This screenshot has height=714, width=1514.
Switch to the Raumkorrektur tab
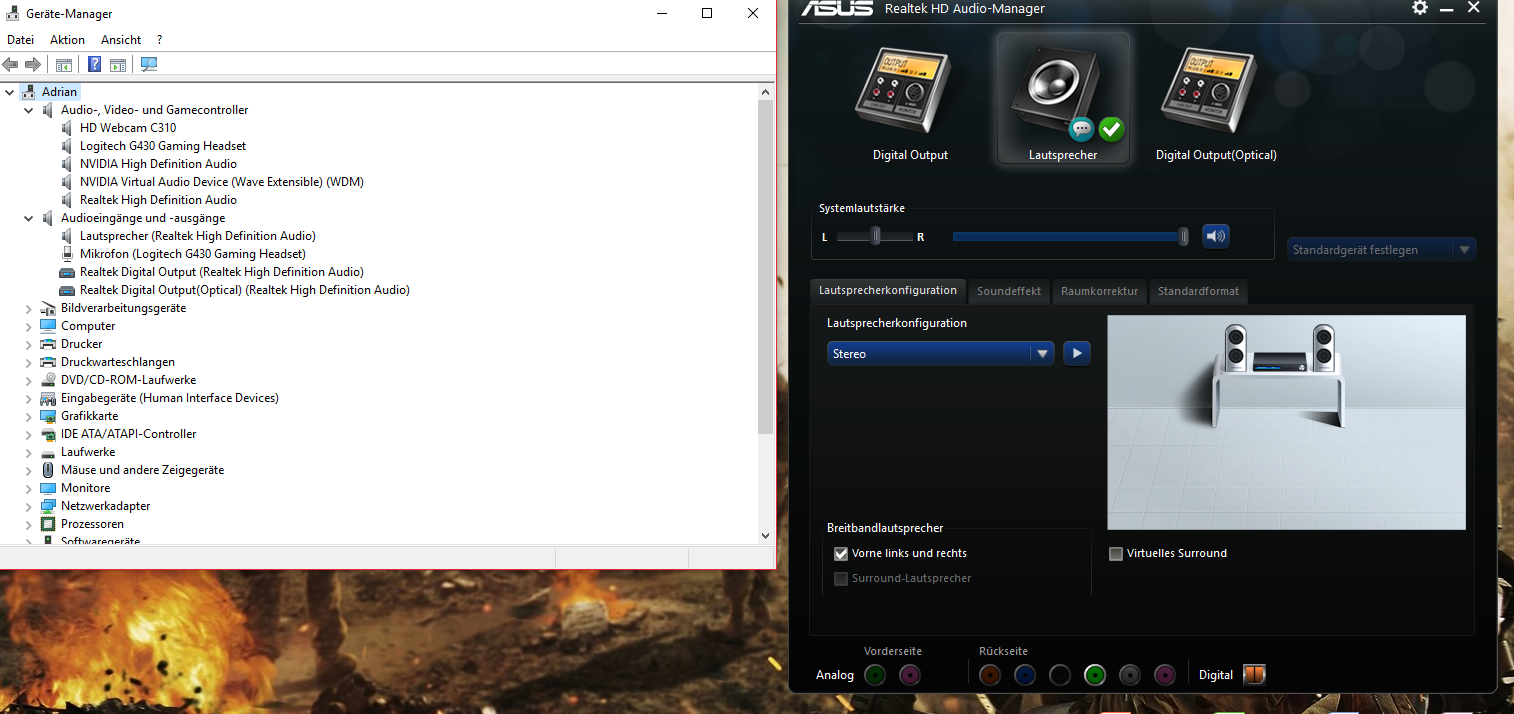pos(1099,291)
